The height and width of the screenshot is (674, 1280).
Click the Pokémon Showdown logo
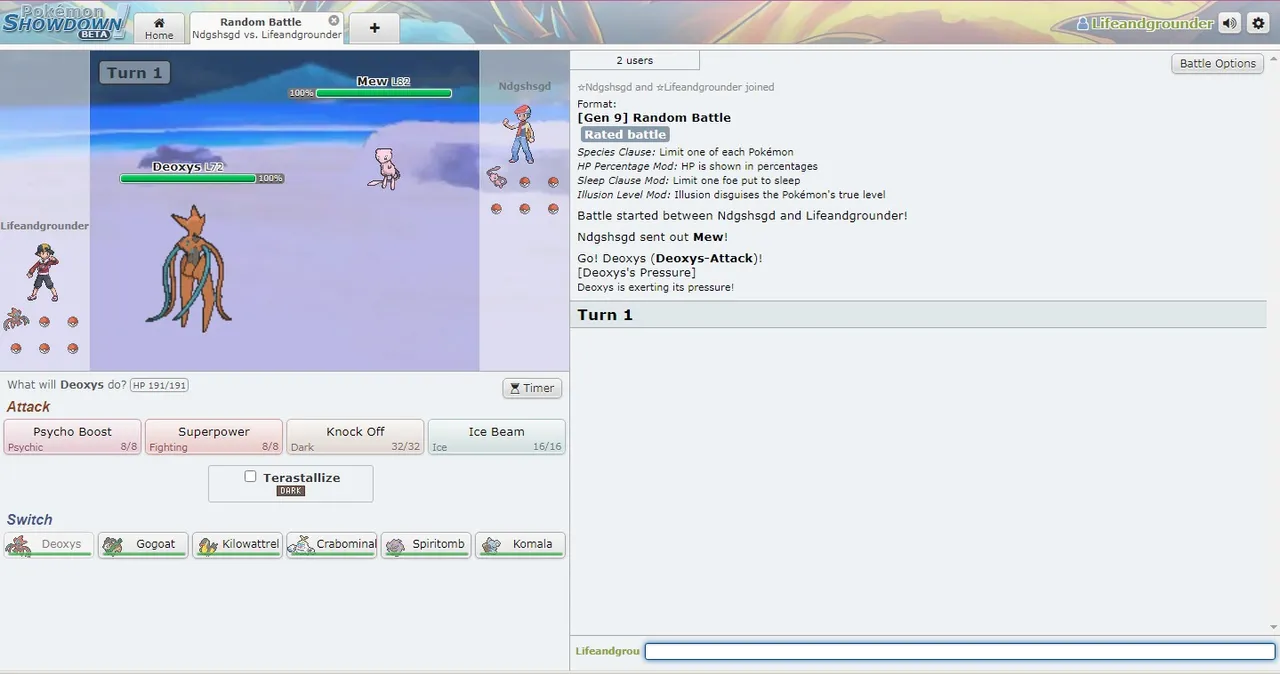click(x=64, y=21)
